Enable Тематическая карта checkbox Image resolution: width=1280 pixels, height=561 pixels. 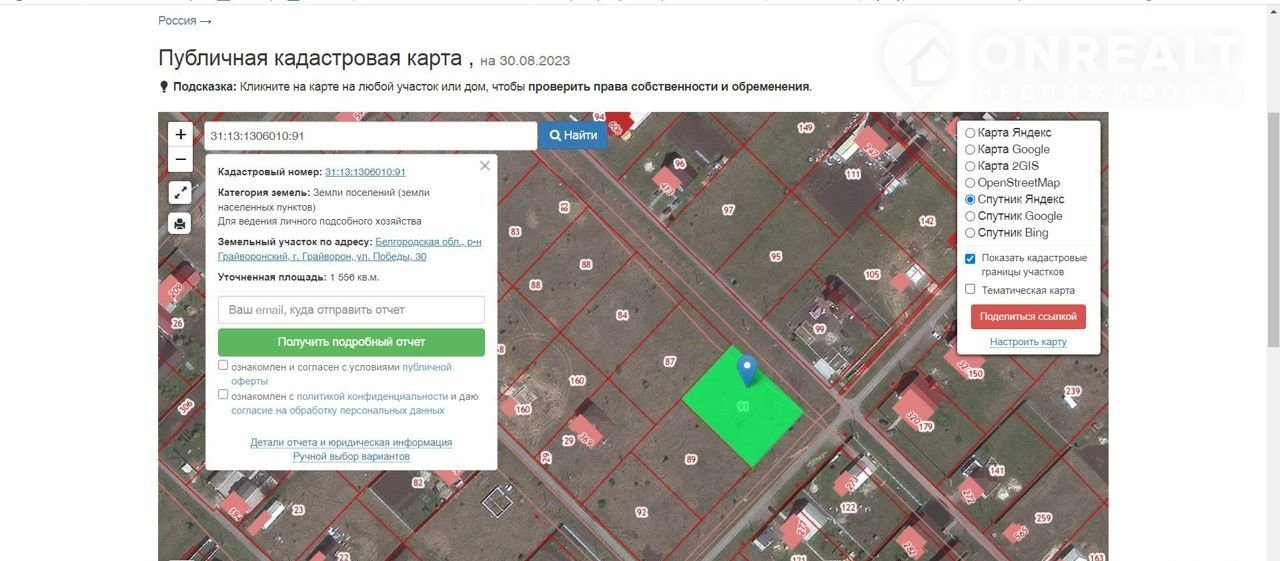click(970, 290)
